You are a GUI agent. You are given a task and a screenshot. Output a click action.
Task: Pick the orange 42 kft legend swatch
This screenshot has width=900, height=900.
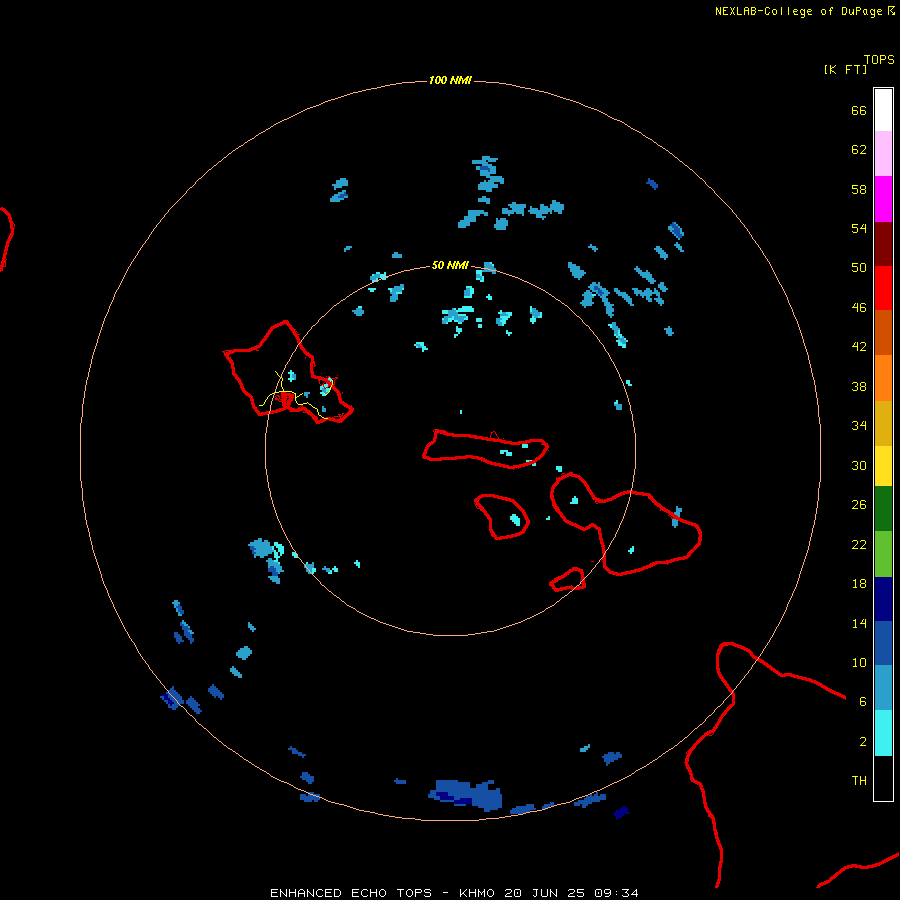[883, 378]
